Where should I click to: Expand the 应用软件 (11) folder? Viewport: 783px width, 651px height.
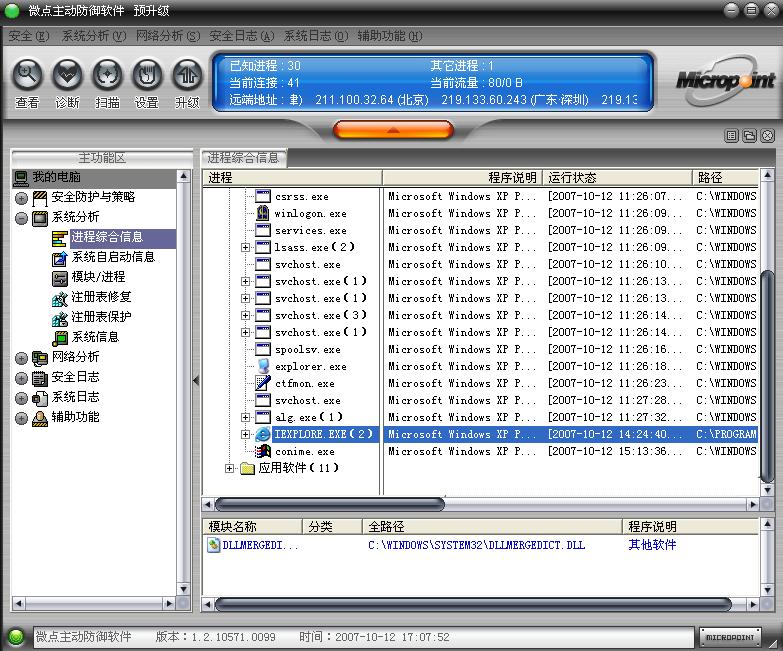[x=229, y=468]
